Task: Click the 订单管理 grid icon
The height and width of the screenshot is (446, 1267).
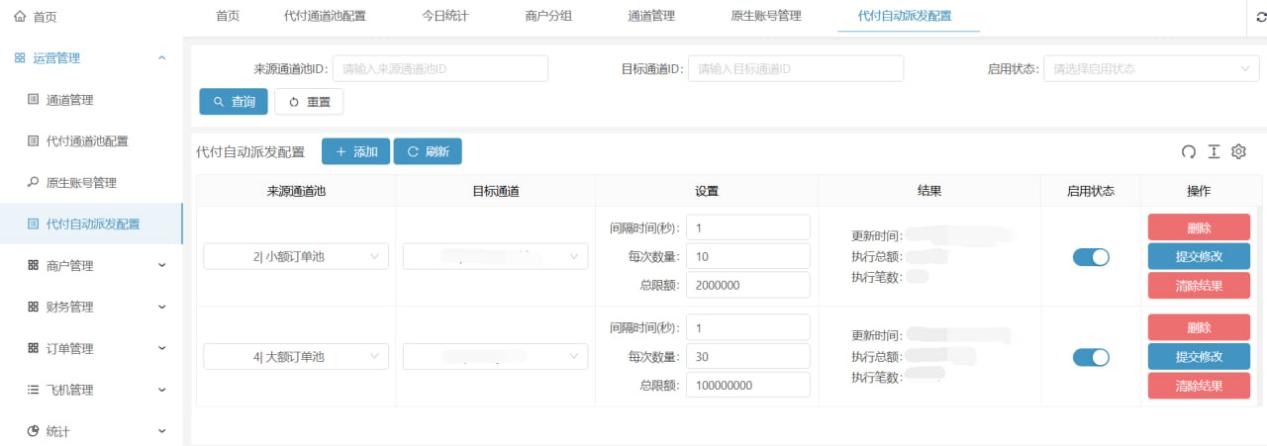Action: click(33, 348)
